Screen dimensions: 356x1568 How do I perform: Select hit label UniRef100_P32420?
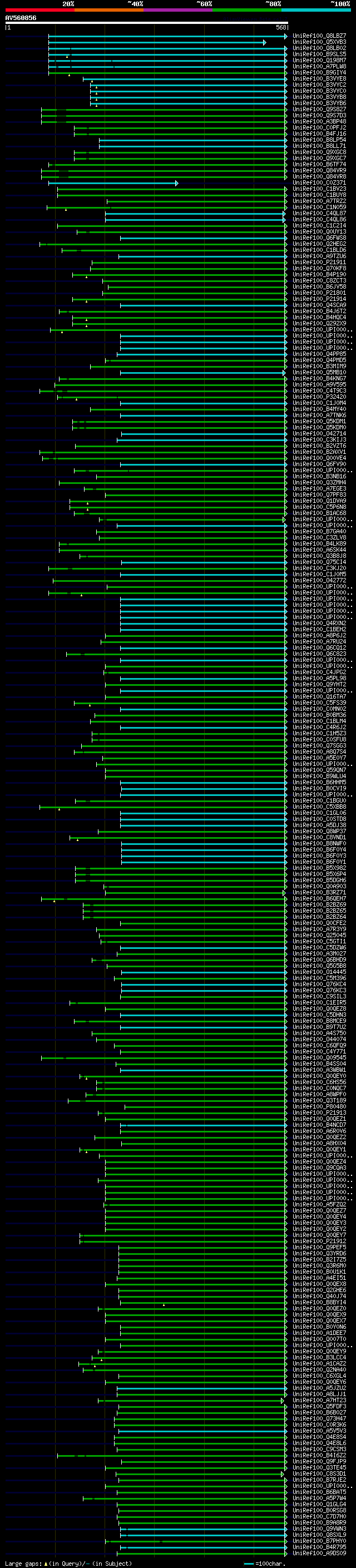(x=319, y=397)
